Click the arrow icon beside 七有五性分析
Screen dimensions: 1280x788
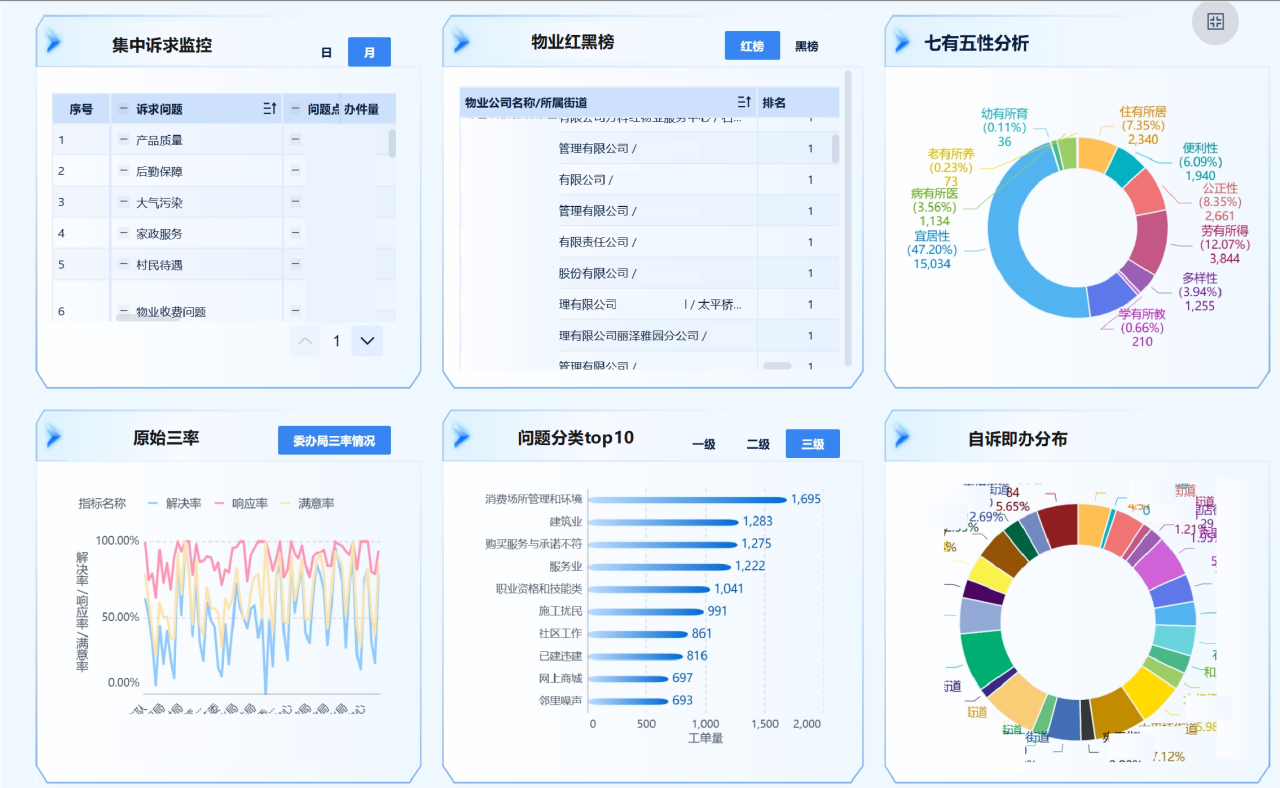click(902, 42)
